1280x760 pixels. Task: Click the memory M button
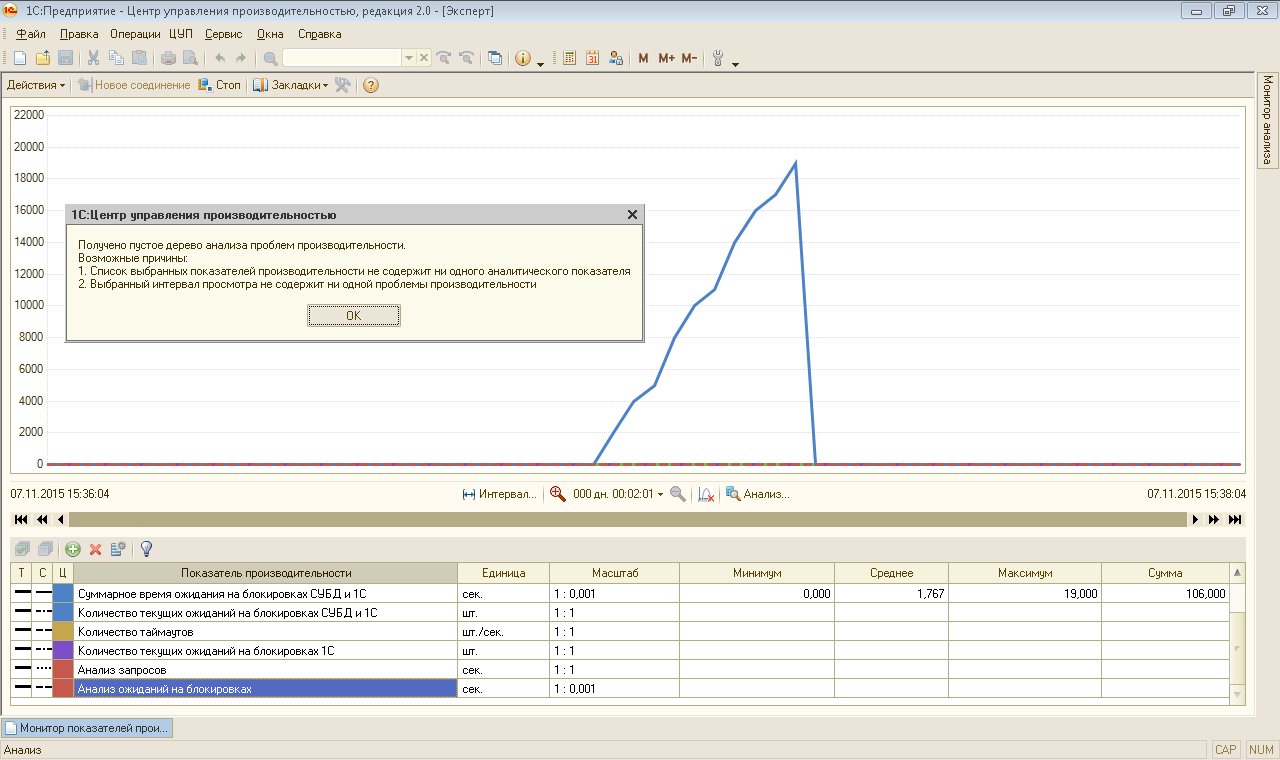click(643, 58)
